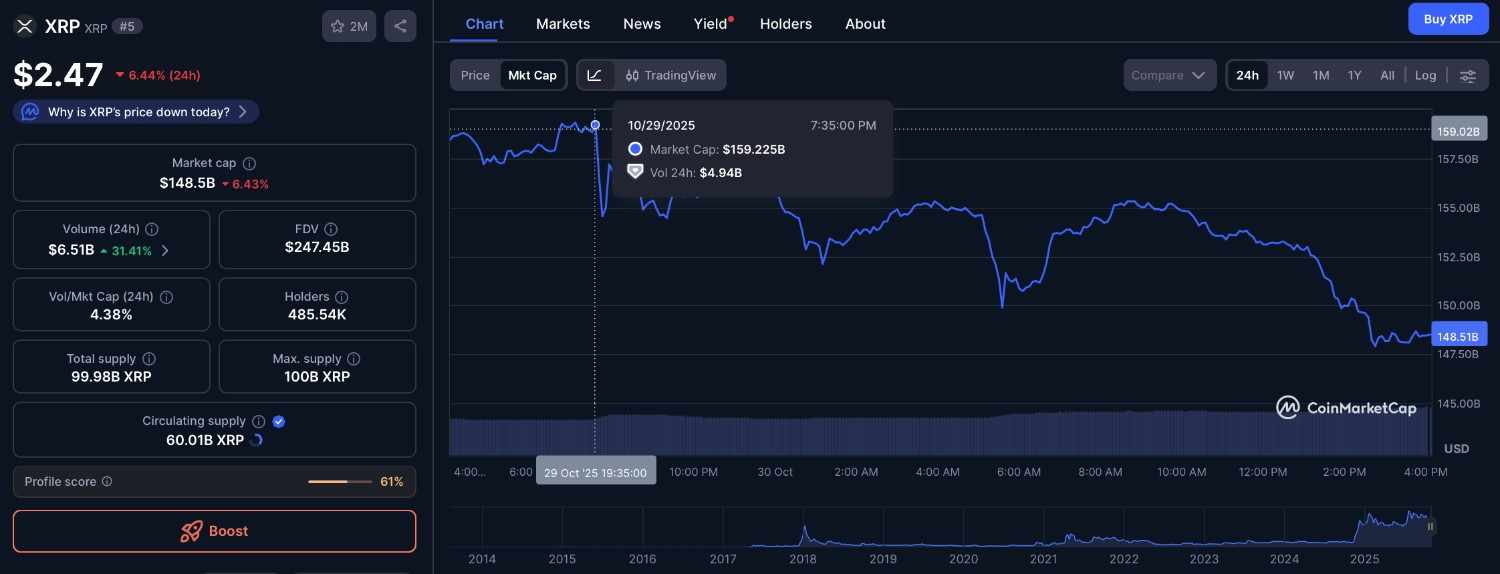The image size is (1500, 574).
Task: Click the share icon button
Action: [400, 27]
